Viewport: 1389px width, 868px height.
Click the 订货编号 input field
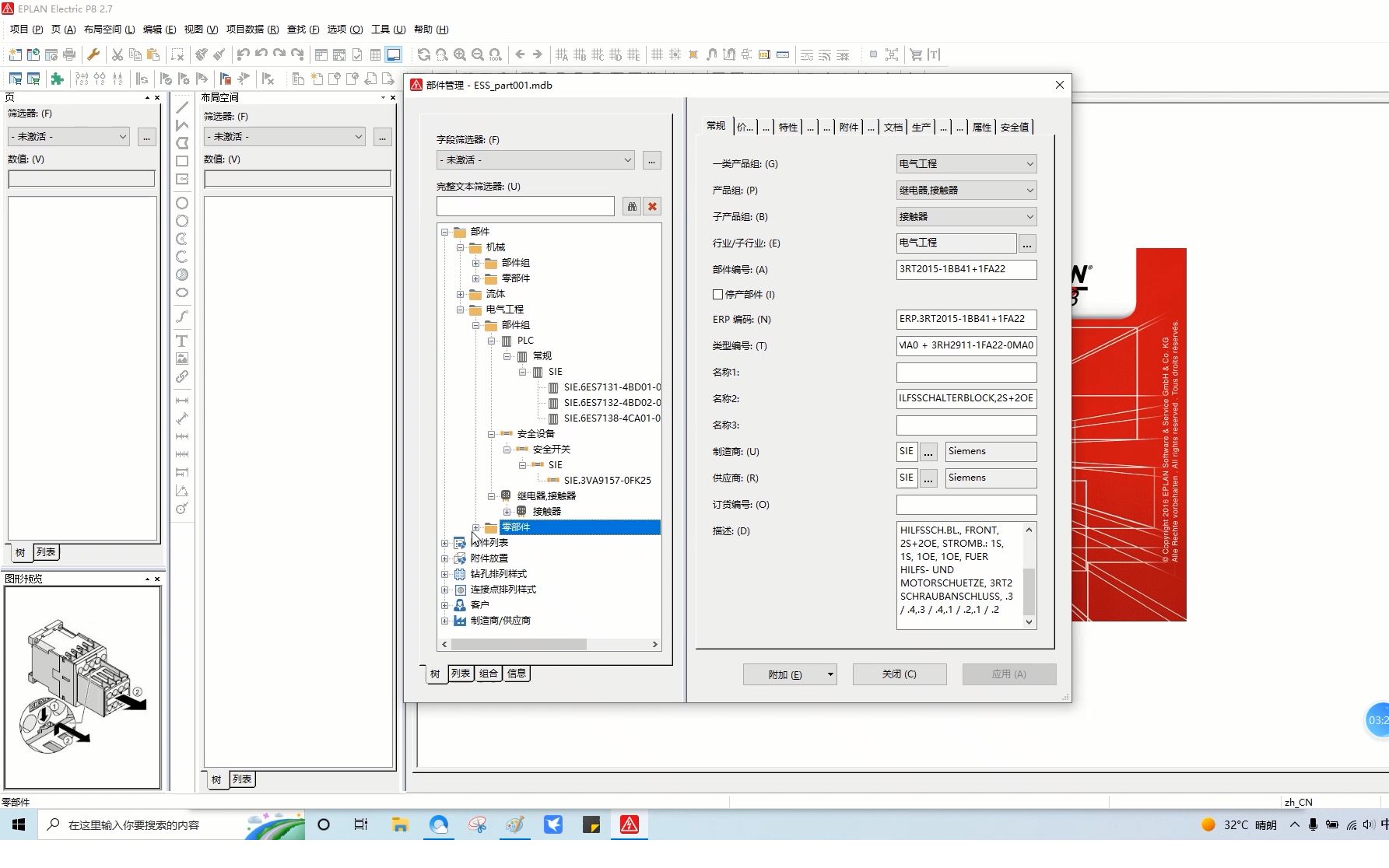pyautogui.click(x=966, y=505)
